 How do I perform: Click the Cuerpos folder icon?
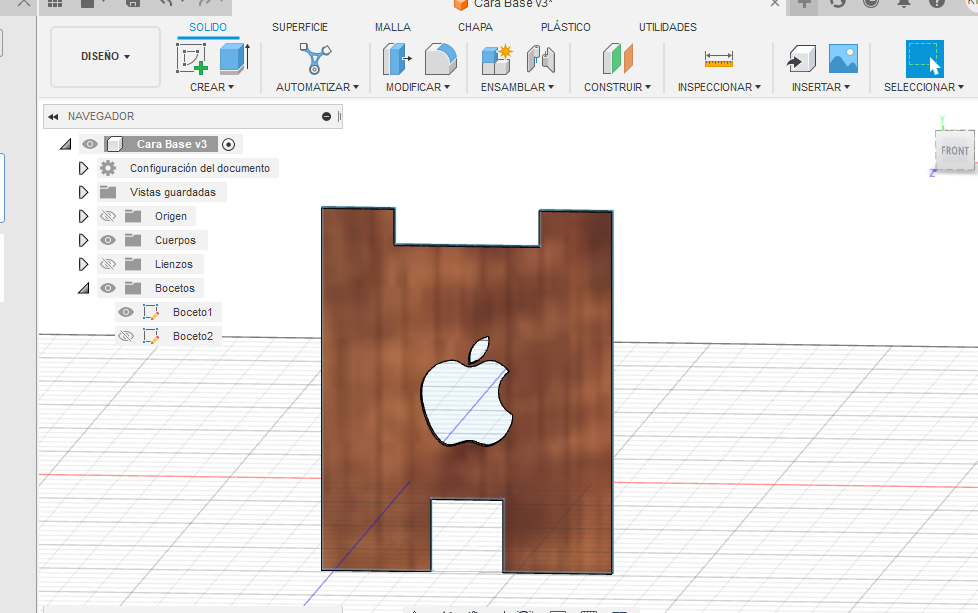click(x=132, y=239)
